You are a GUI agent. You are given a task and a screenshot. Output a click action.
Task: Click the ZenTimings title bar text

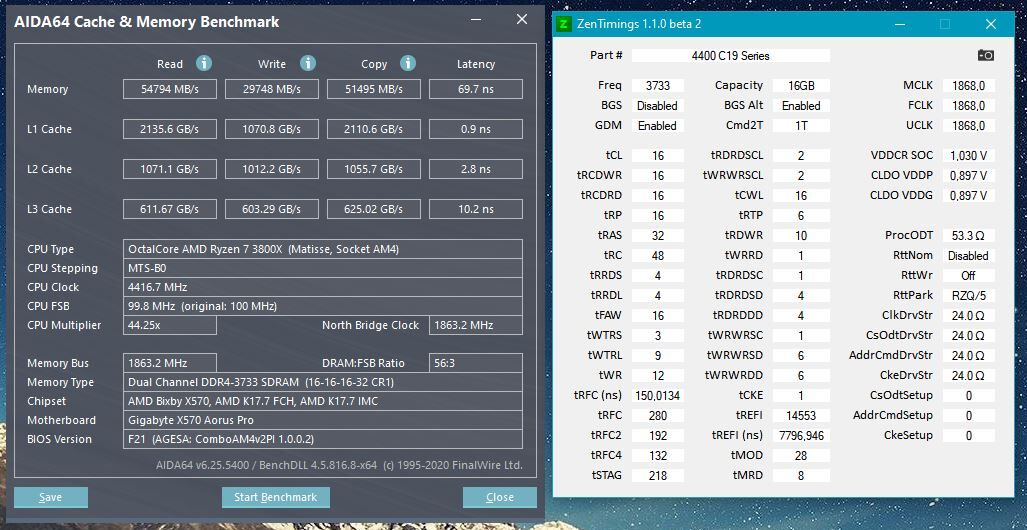(x=639, y=24)
